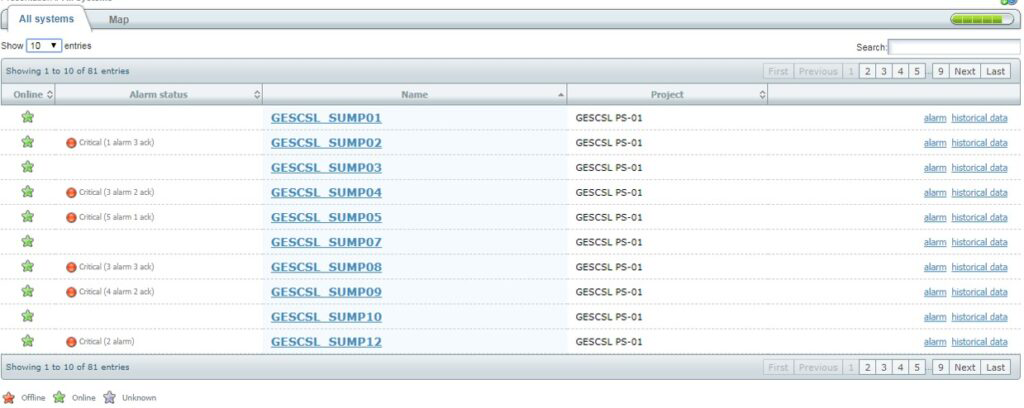Viewport: 1024px width, 408px height.
Task: Click the critical alarm icon for GESCSL_SUMP08
Action: coord(71,267)
